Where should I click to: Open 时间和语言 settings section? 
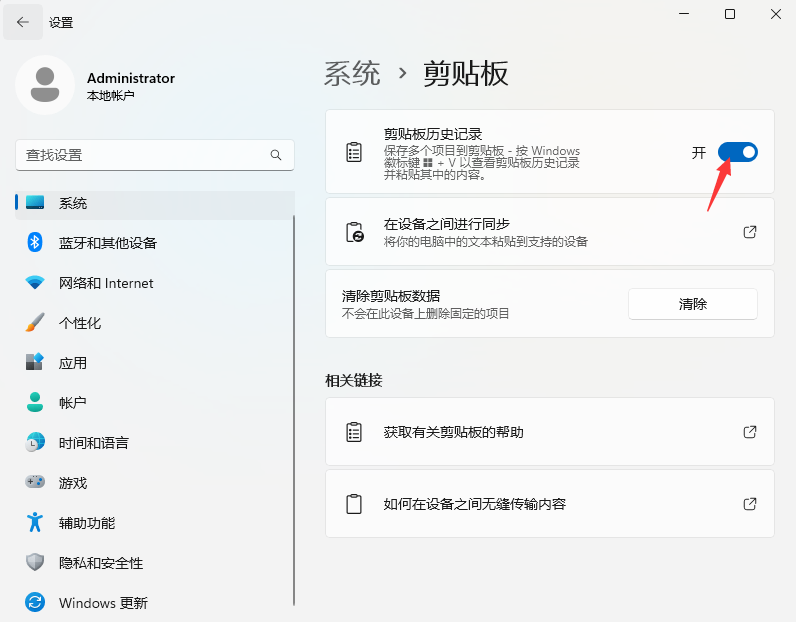(x=93, y=443)
